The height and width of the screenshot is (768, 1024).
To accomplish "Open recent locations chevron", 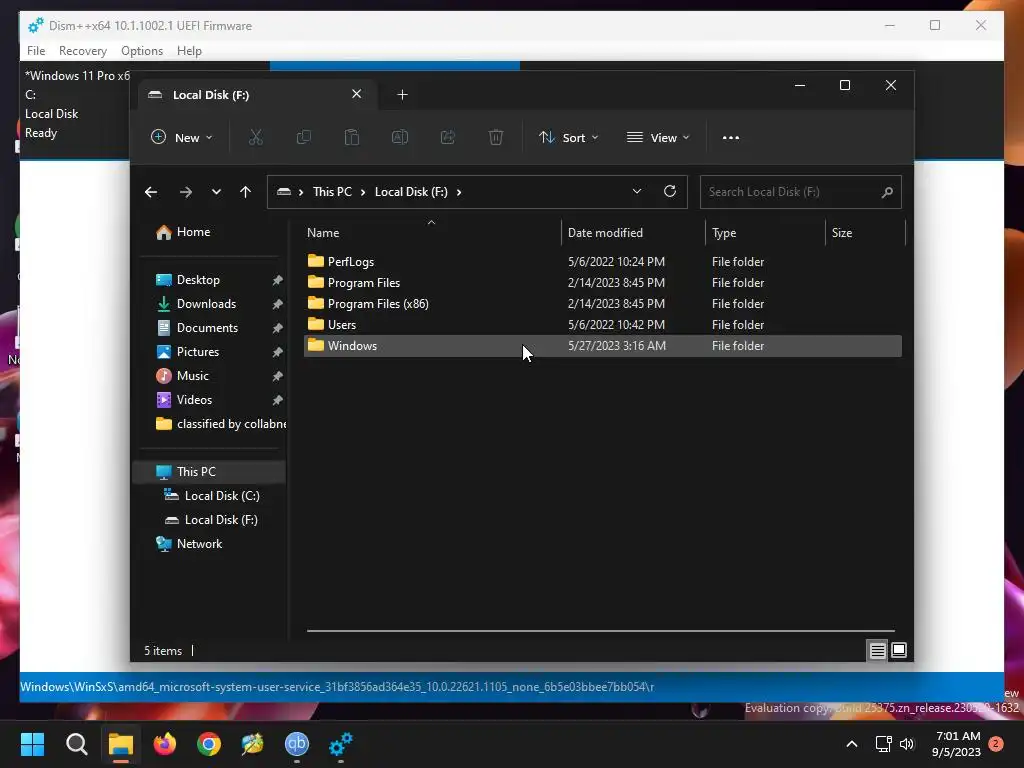I will (x=216, y=192).
